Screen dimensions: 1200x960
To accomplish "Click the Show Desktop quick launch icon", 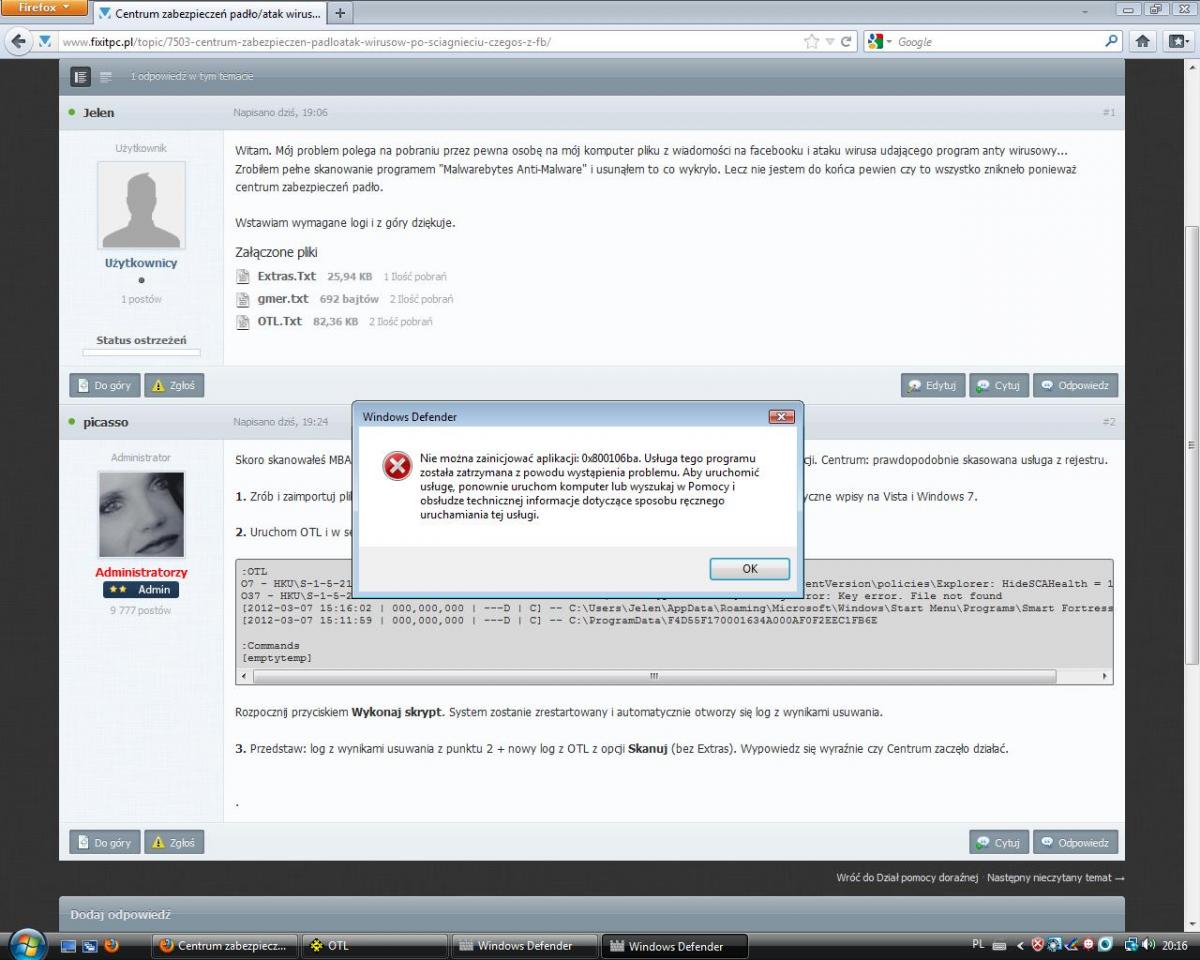I will pos(69,945).
